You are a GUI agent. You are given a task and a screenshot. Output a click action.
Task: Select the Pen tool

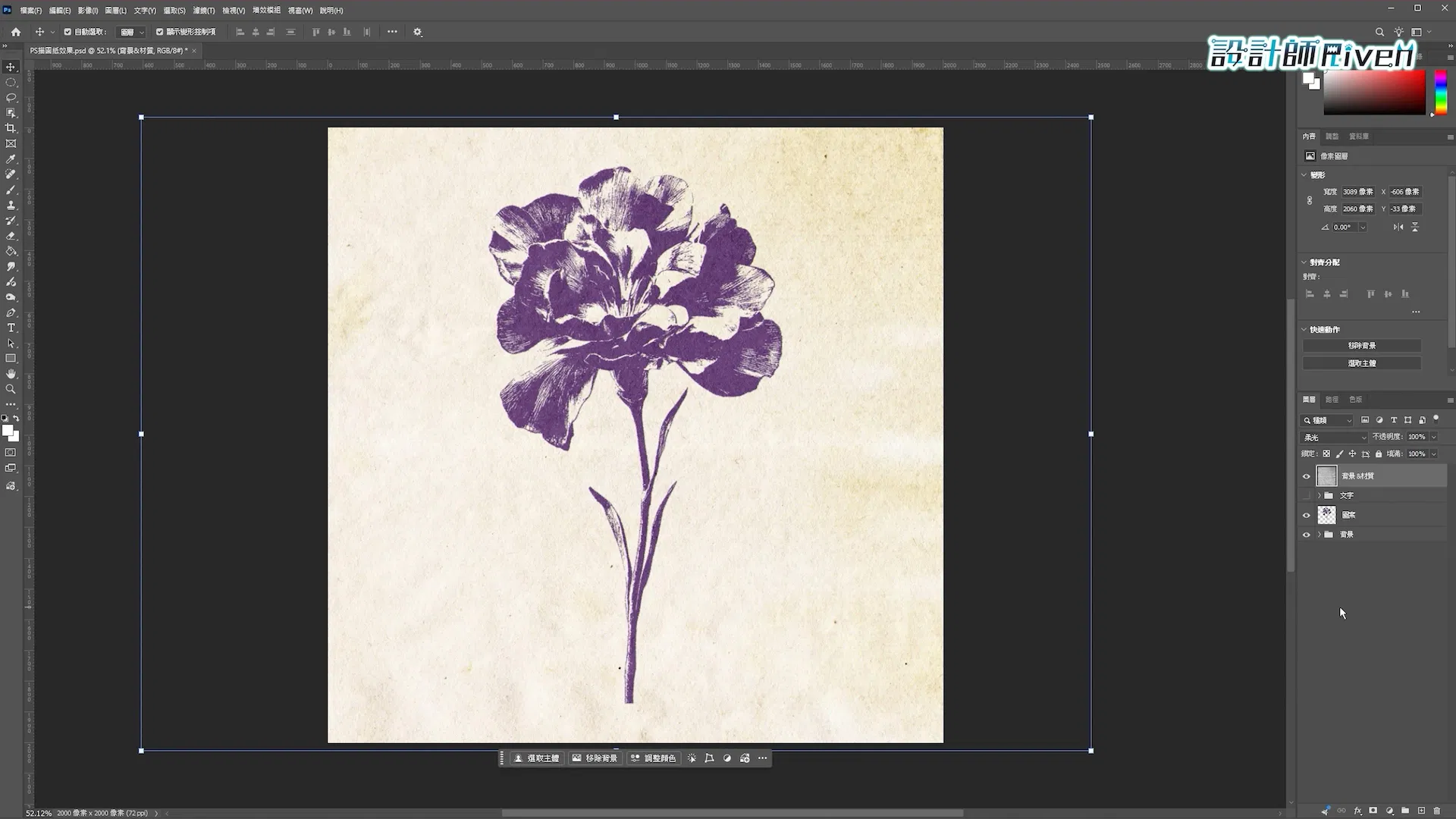pos(11,312)
